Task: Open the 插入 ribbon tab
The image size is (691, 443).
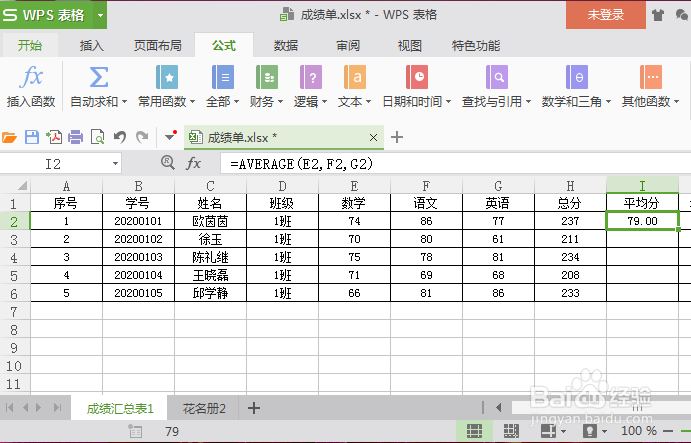Action: coord(92,45)
